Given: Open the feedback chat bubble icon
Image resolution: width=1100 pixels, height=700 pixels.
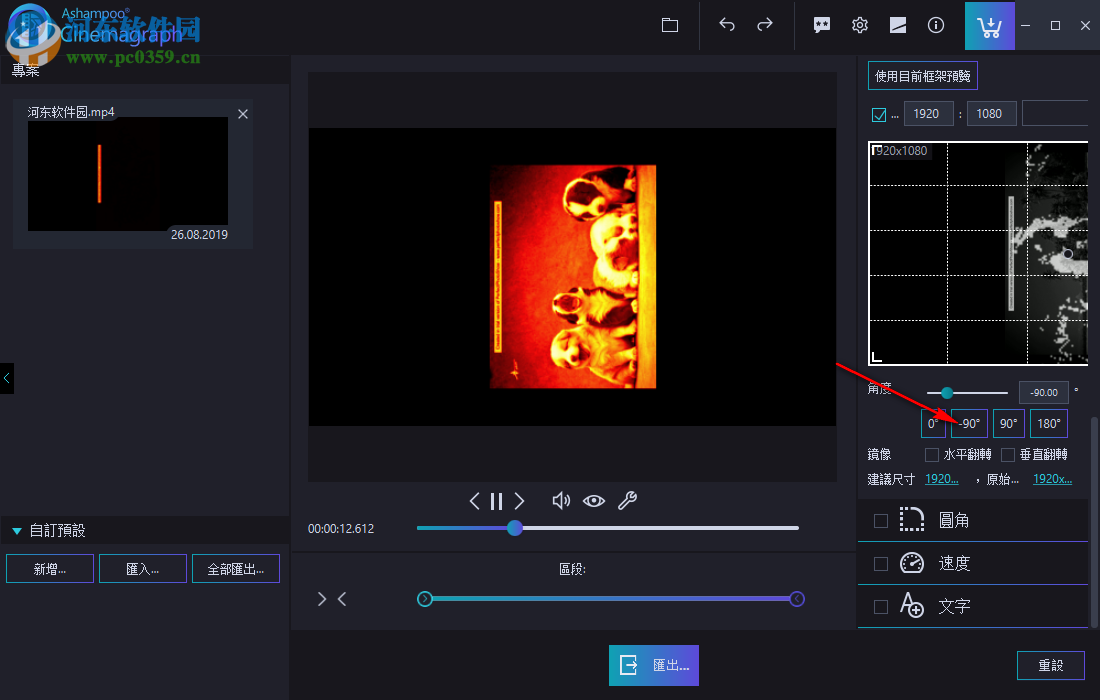Looking at the screenshot, I should [821, 25].
